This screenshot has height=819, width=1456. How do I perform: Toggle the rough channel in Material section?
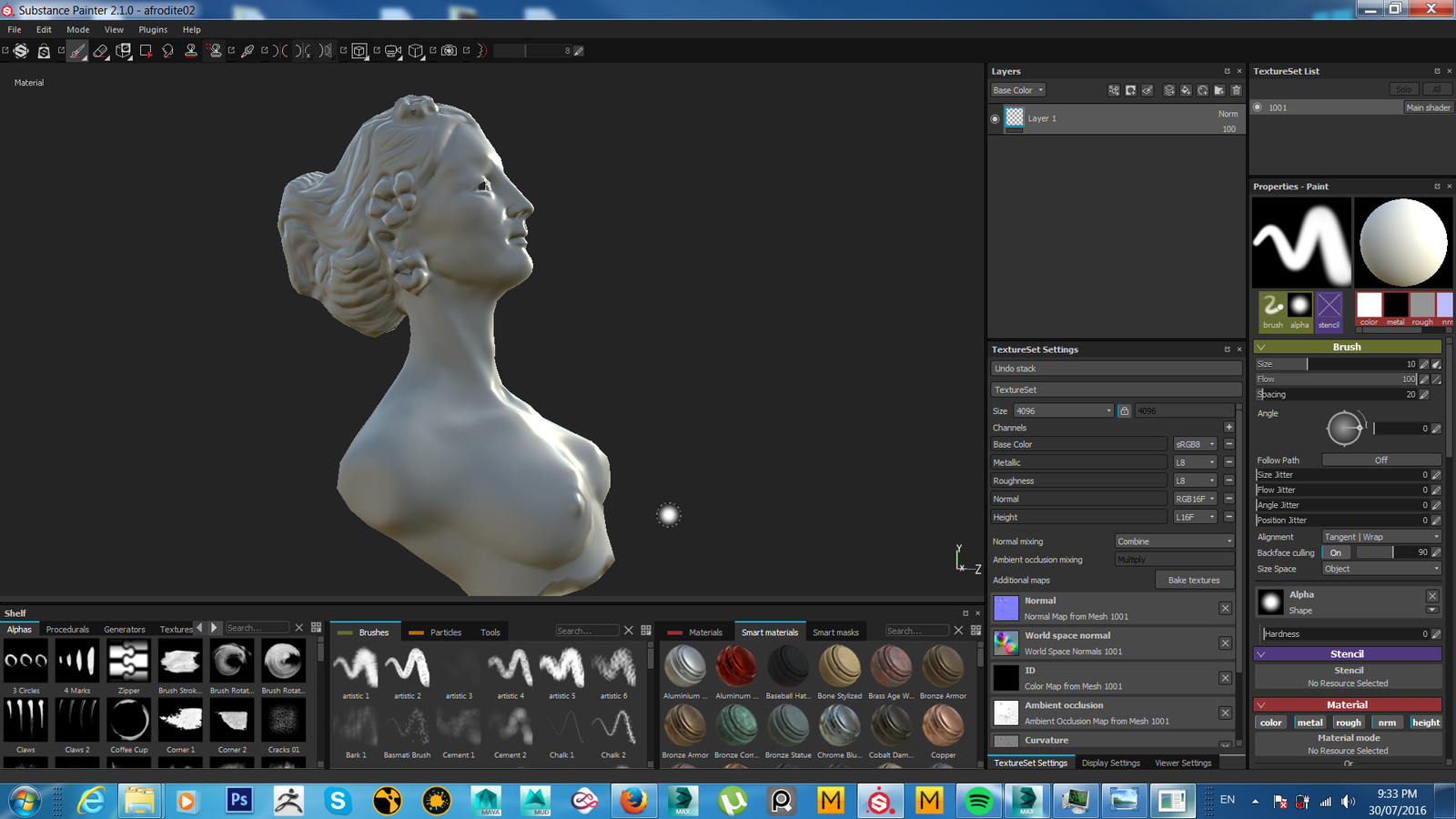[1349, 723]
